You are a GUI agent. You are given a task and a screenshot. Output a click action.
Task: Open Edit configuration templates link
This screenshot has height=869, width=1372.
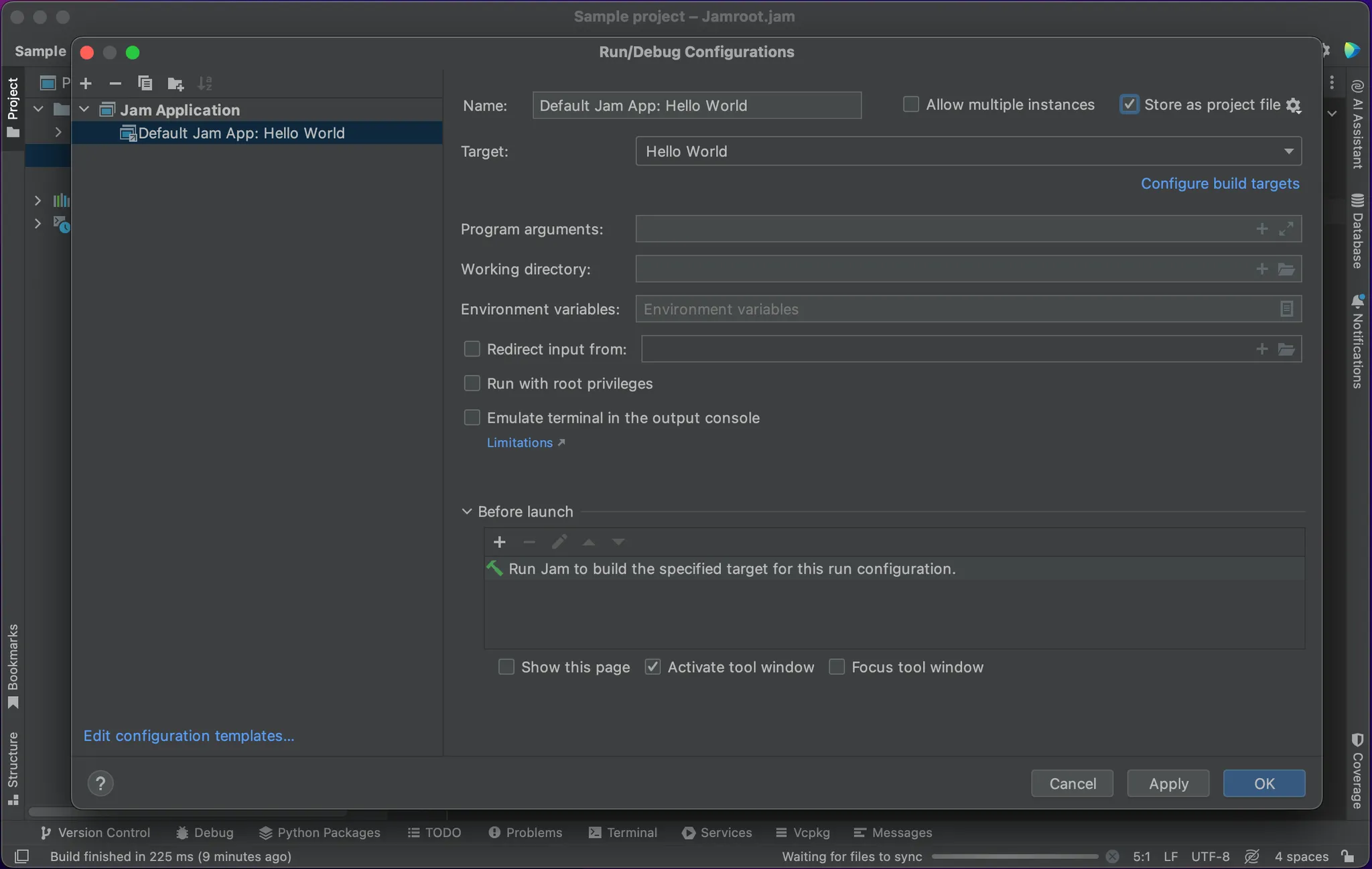pyautogui.click(x=189, y=736)
